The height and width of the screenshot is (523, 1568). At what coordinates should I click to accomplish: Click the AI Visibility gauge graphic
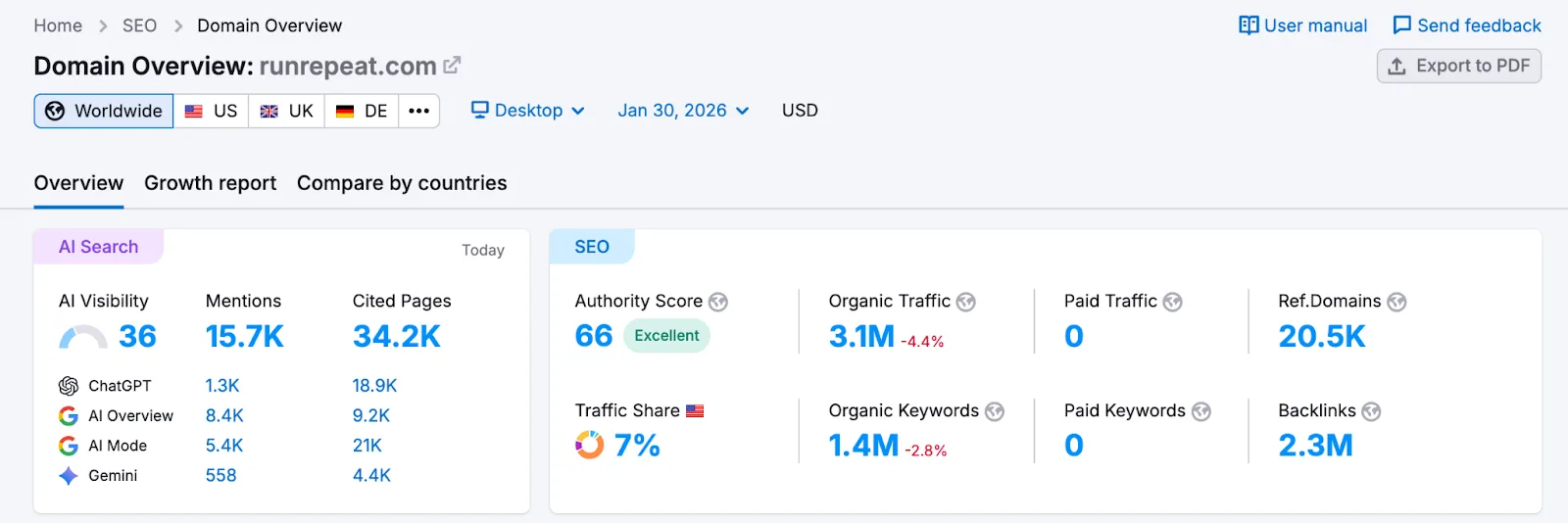point(83,338)
